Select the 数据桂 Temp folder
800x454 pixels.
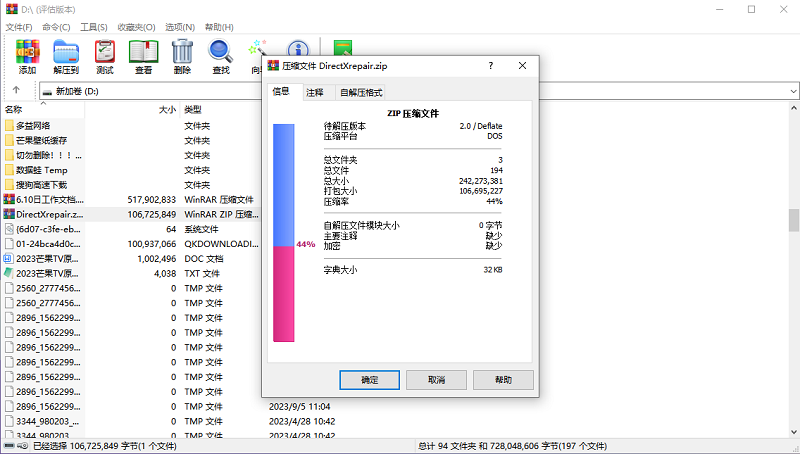pyautogui.click(x=41, y=170)
